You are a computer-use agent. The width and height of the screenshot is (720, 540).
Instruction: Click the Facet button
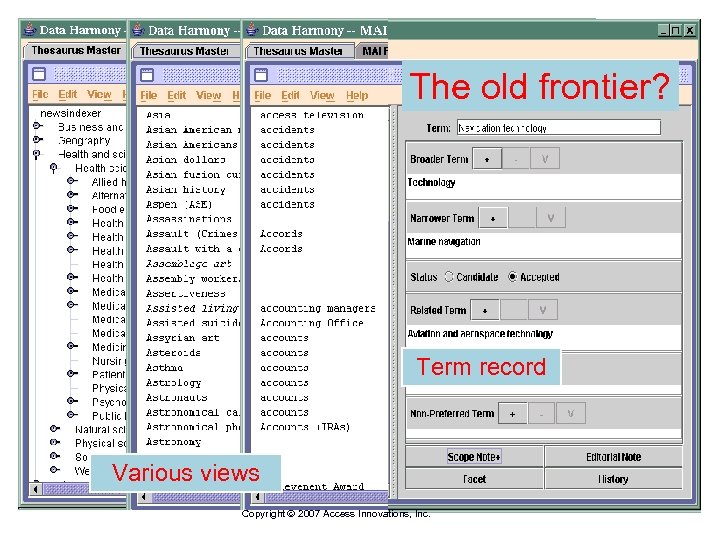(x=474, y=479)
